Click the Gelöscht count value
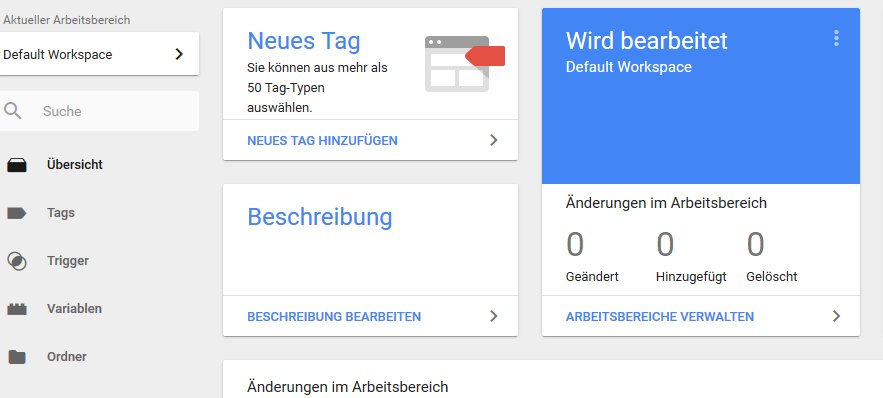 (756, 244)
